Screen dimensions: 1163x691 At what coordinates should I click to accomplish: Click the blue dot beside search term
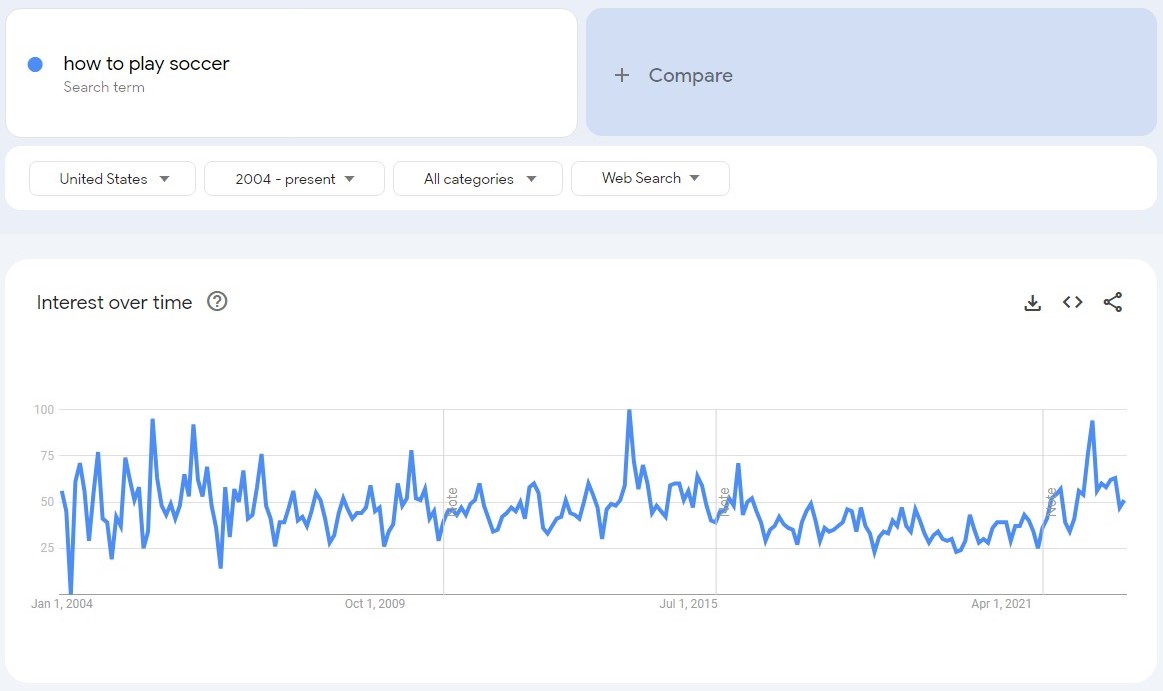35,64
